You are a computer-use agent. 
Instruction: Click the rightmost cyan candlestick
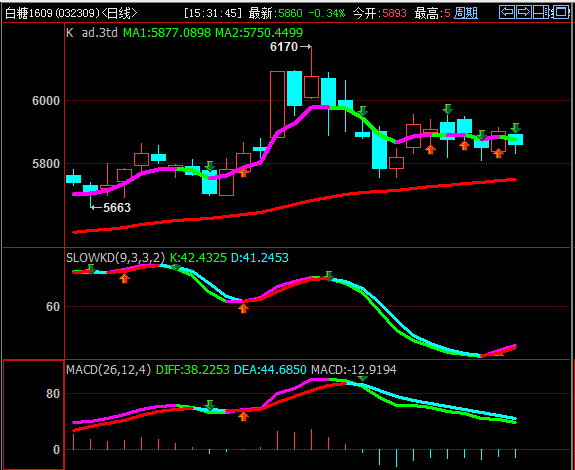[x=515, y=140]
